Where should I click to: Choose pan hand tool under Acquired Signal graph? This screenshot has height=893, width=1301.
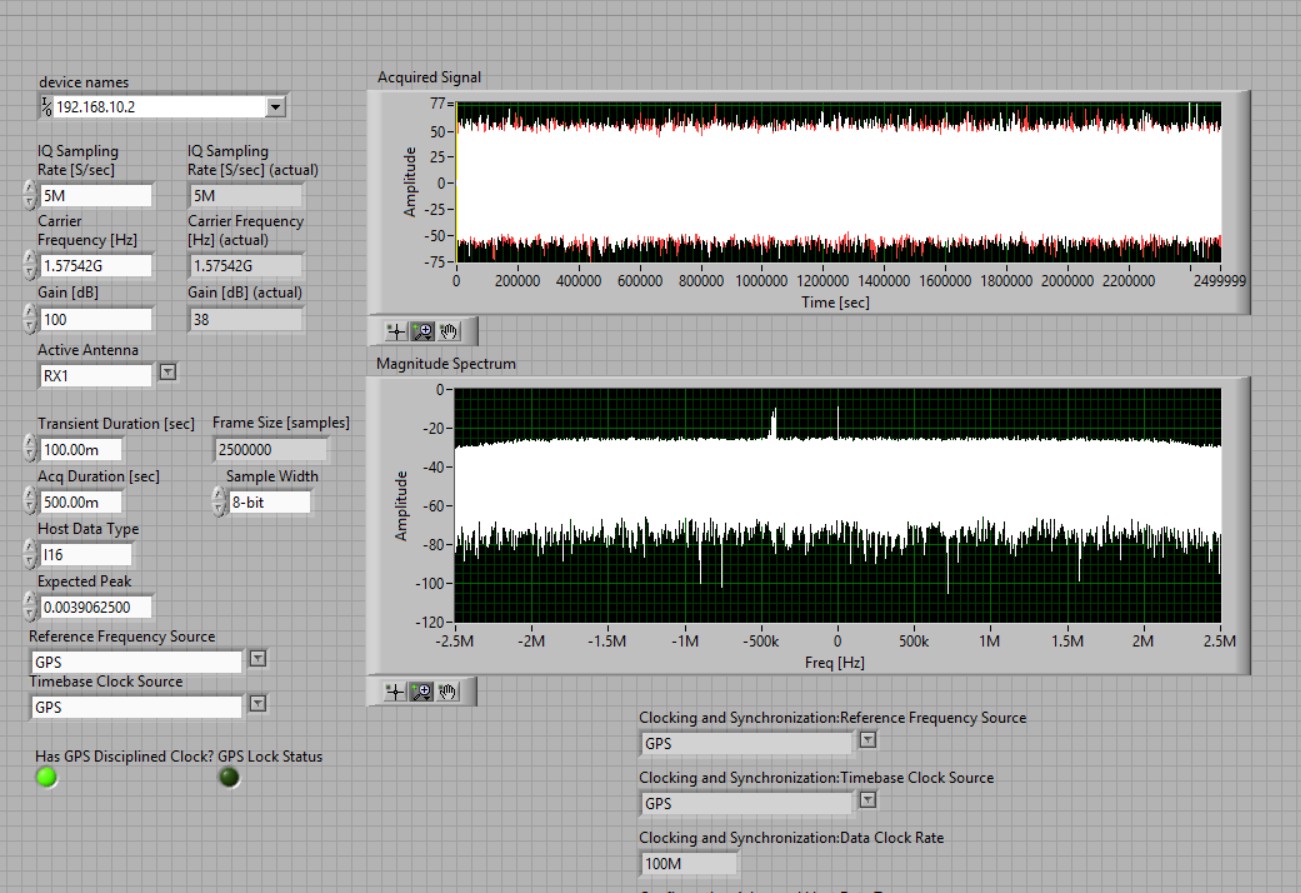(448, 330)
